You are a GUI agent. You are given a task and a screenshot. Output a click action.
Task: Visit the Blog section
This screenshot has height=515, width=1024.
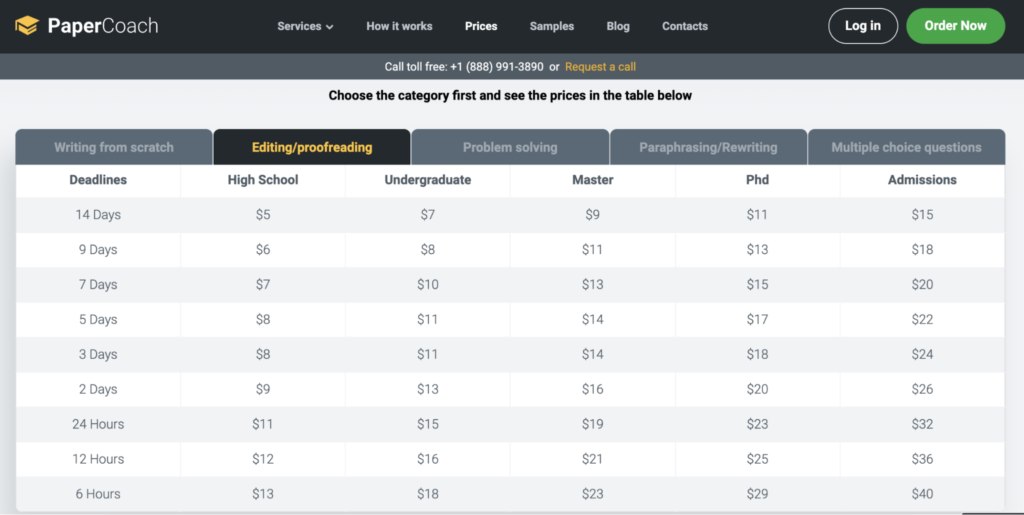pyautogui.click(x=618, y=26)
